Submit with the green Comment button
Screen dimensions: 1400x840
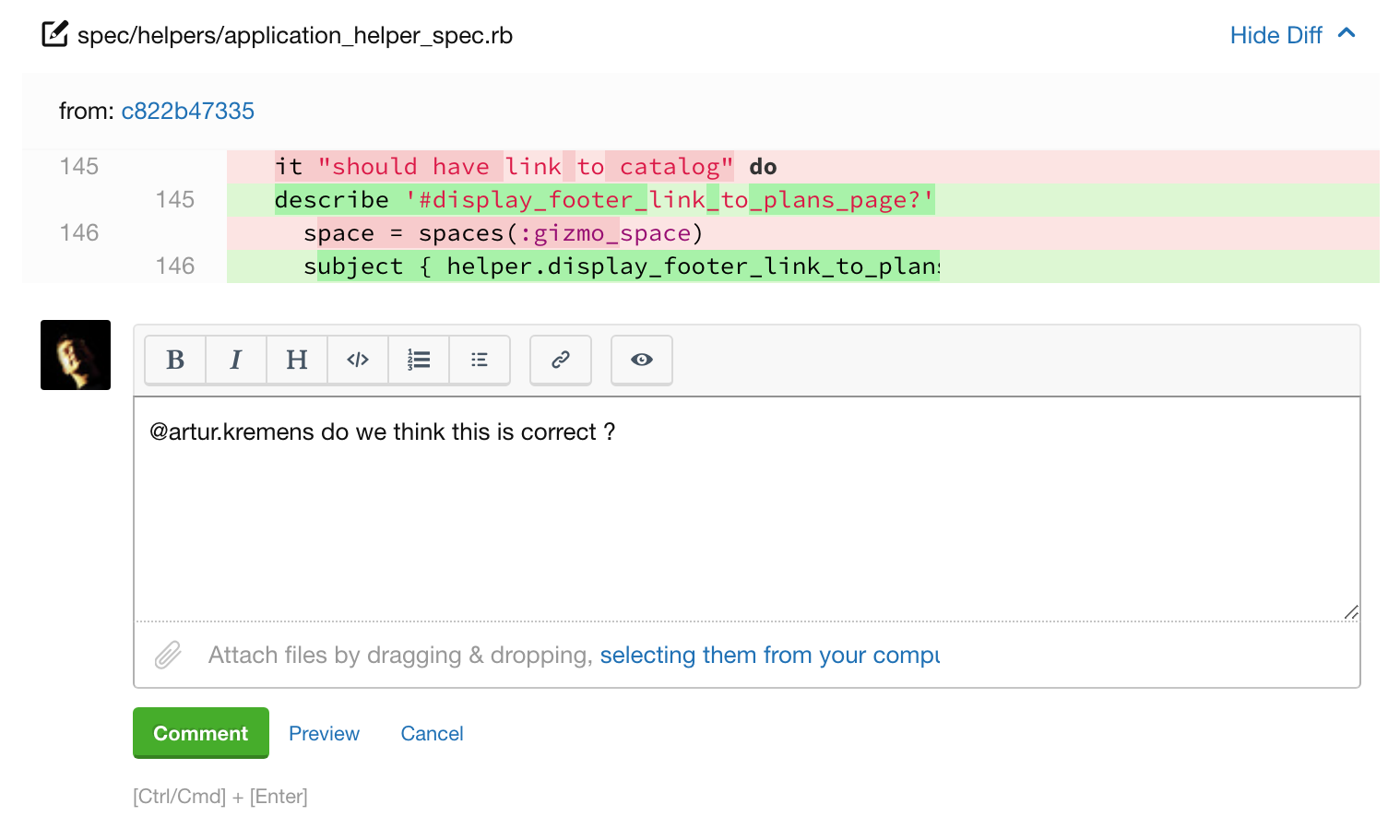201,733
